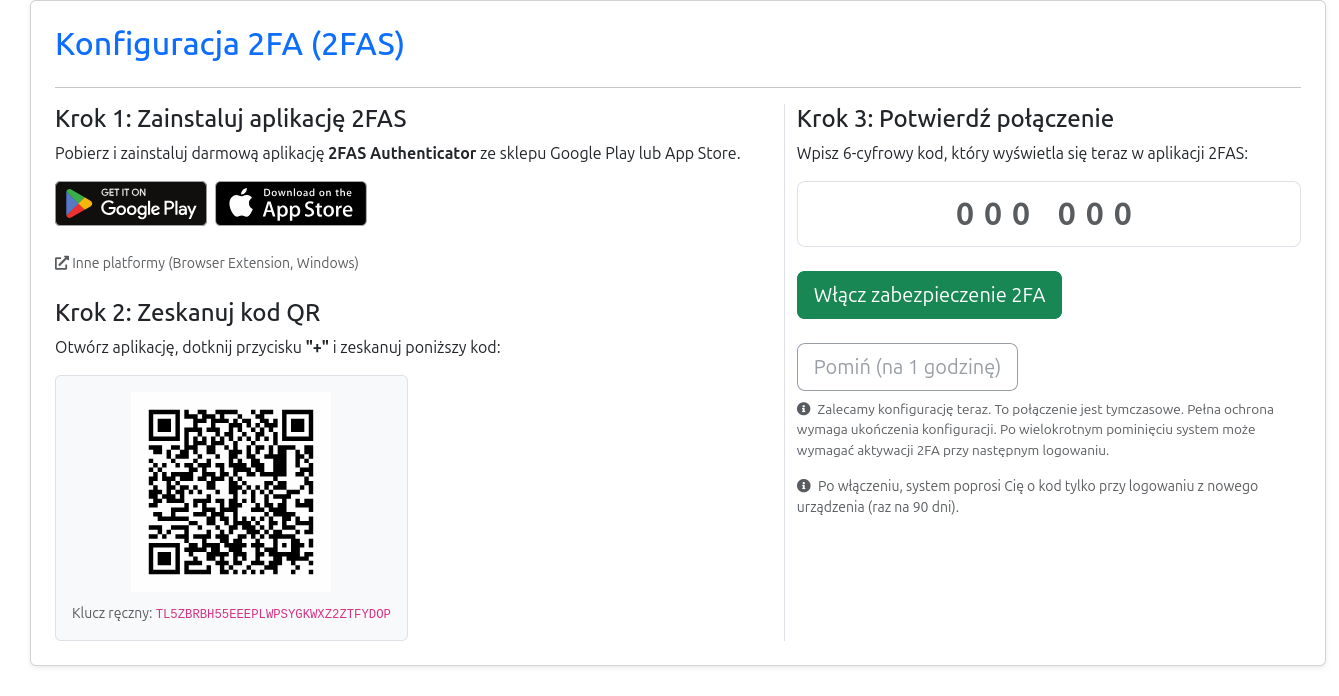Click the bold "2FAS Authenticator" text
The height and width of the screenshot is (696, 1339).
coord(402,154)
